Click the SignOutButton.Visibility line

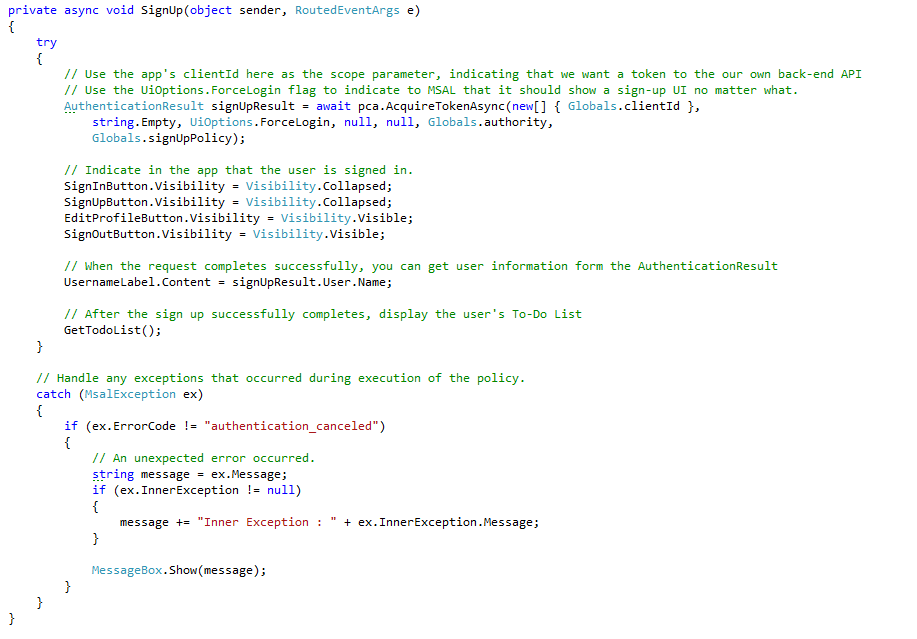(x=225, y=234)
